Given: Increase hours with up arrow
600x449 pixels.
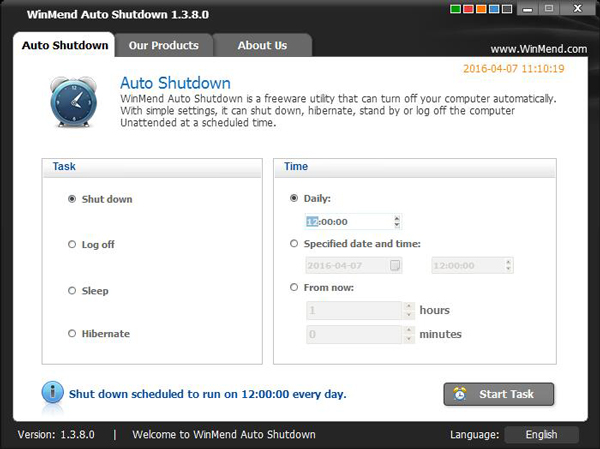Looking at the screenshot, I should click(409, 306).
